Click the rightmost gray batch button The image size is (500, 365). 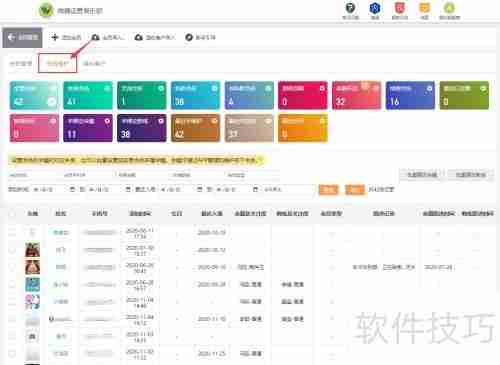pyautogui.click(x=470, y=175)
